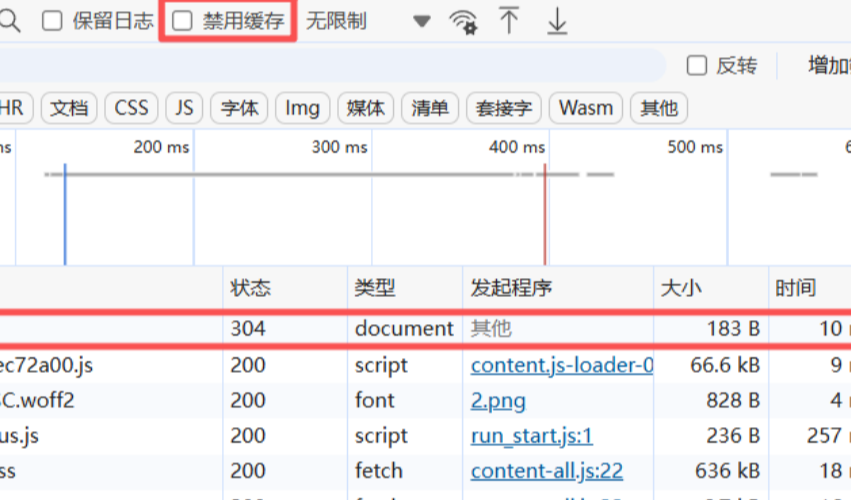Filter requests by CSS type
This screenshot has height=500, width=851.
pos(131,108)
